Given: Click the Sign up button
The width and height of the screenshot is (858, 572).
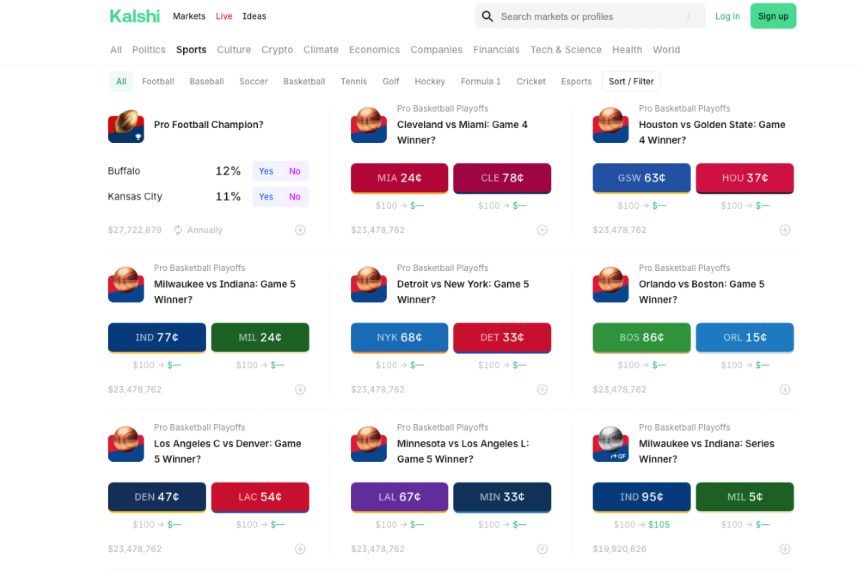Looking at the screenshot, I should click(x=773, y=16).
